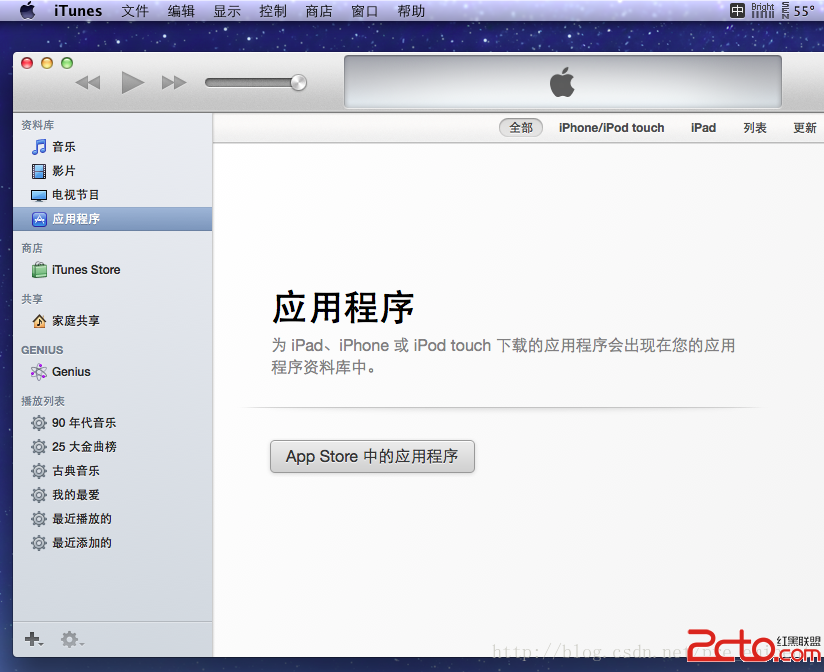Open the 编辑 menu
This screenshot has width=824, height=672.
[181, 11]
